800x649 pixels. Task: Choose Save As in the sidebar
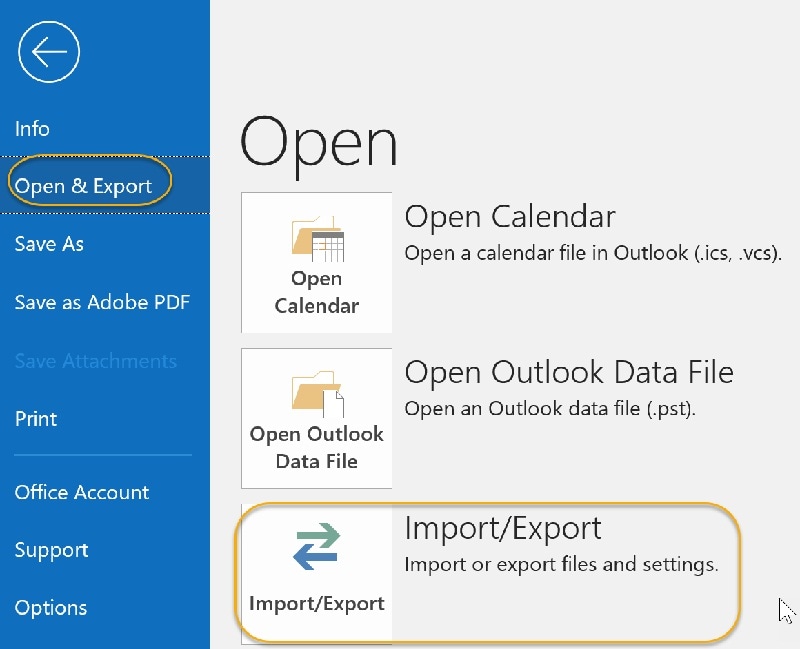click(x=49, y=244)
